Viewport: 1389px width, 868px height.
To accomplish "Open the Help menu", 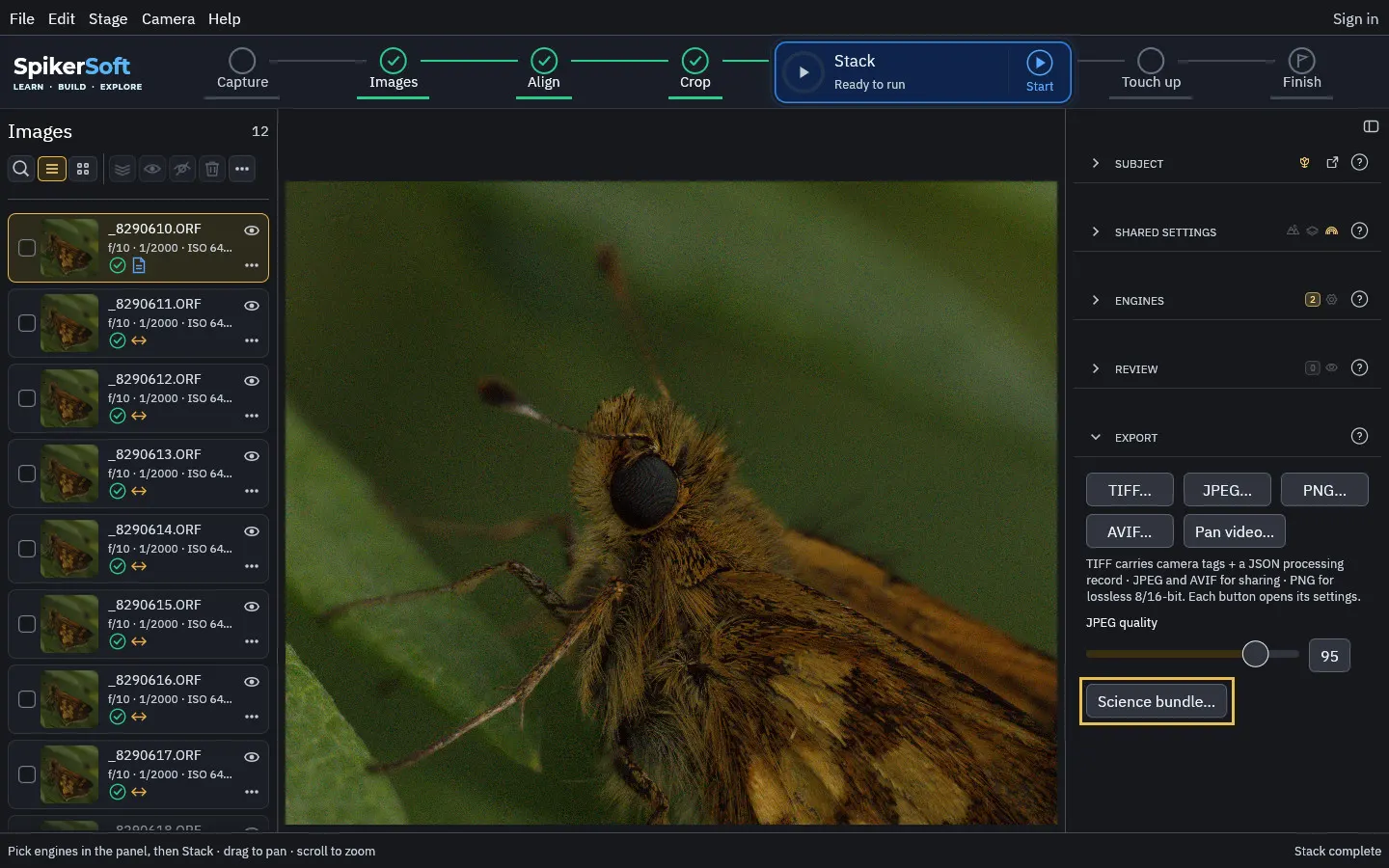I will [225, 18].
